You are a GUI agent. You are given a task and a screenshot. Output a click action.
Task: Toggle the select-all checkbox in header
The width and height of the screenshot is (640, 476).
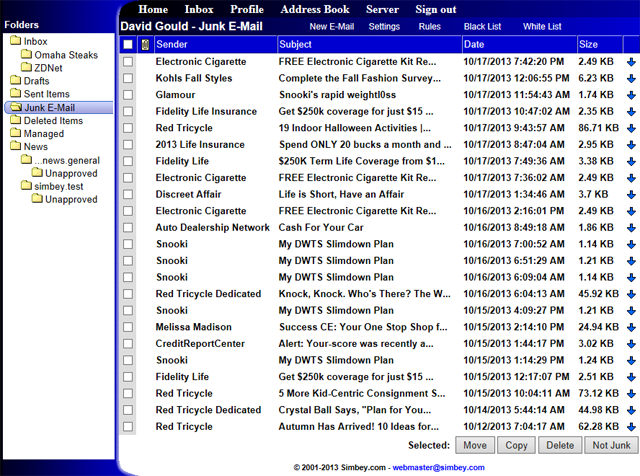click(x=127, y=45)
